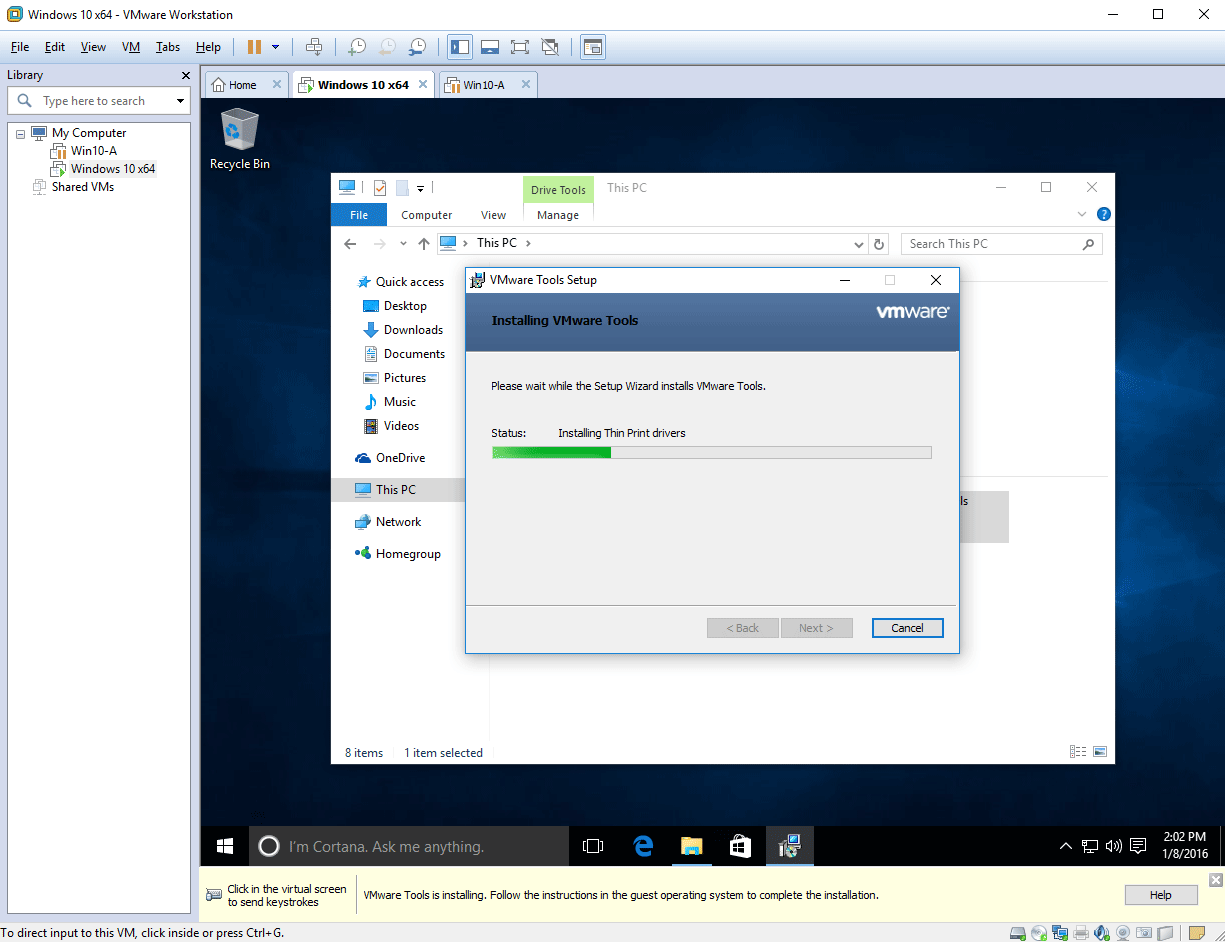Open the address bar history dropdown

[x=860, y=244]
